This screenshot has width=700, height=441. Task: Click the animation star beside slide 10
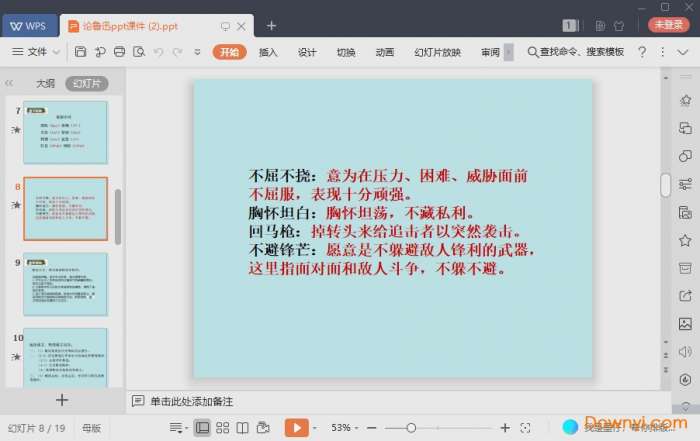tap(16, 356)
